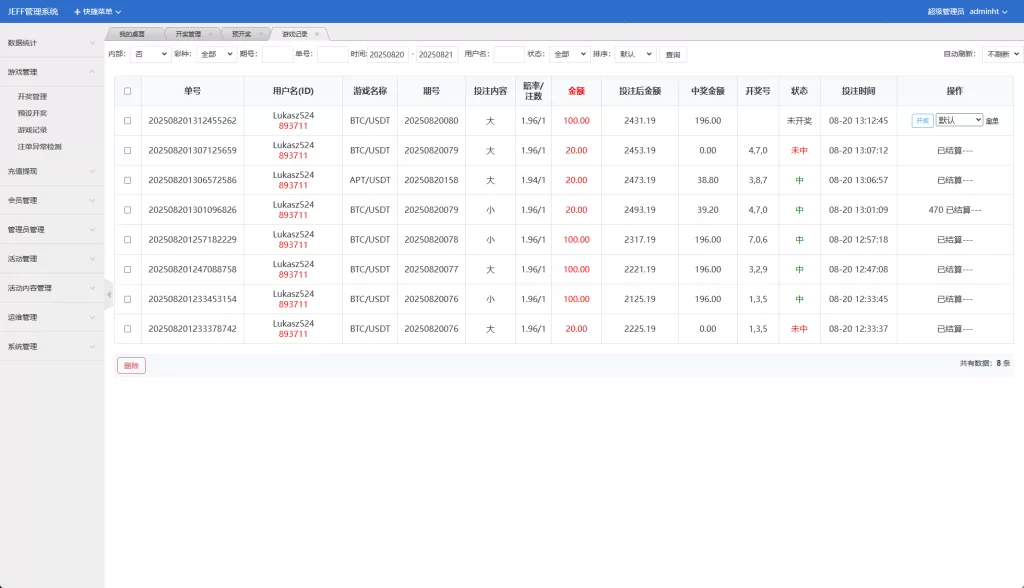This screenshot has width=1024, height=588.
Task: Check the row for order 202508201247088758
Action: click(127, 269)
